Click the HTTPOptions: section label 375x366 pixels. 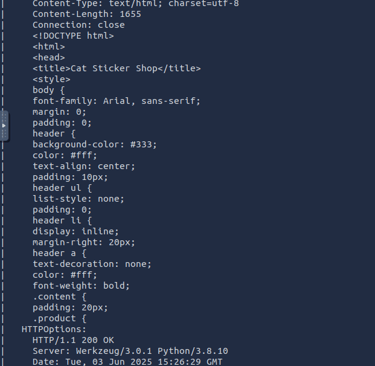click(x=54, y=329)
